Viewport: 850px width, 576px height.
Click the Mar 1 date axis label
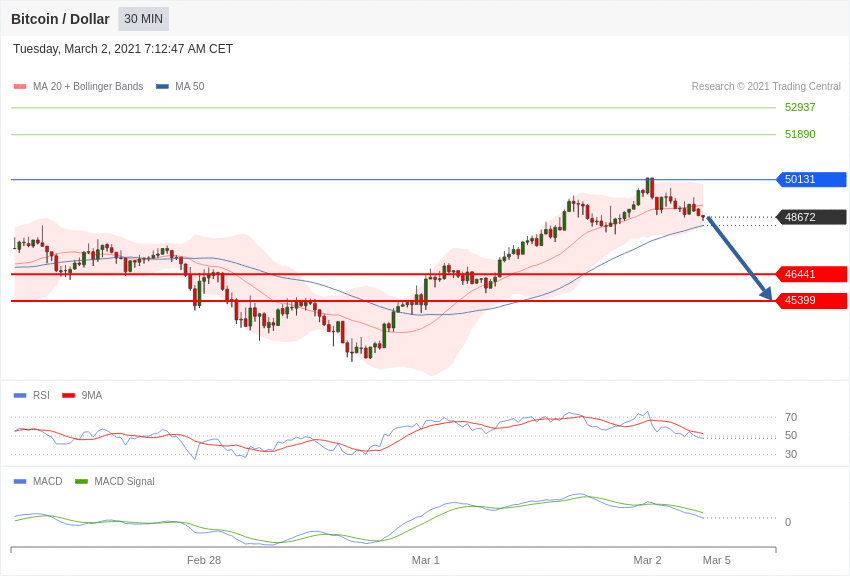tap(426, 560)
